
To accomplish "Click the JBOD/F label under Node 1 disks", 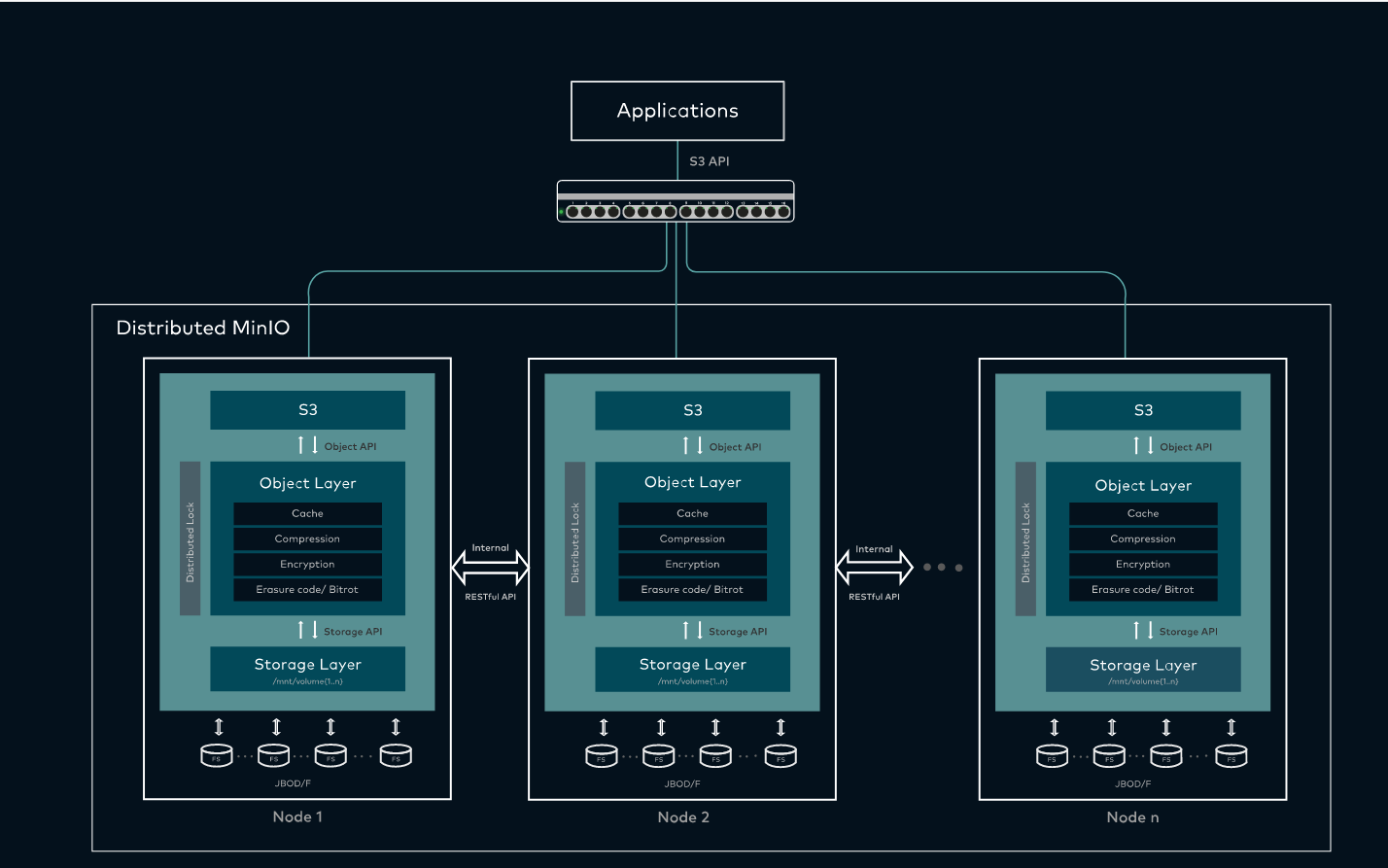I will (x=294, y=783).
